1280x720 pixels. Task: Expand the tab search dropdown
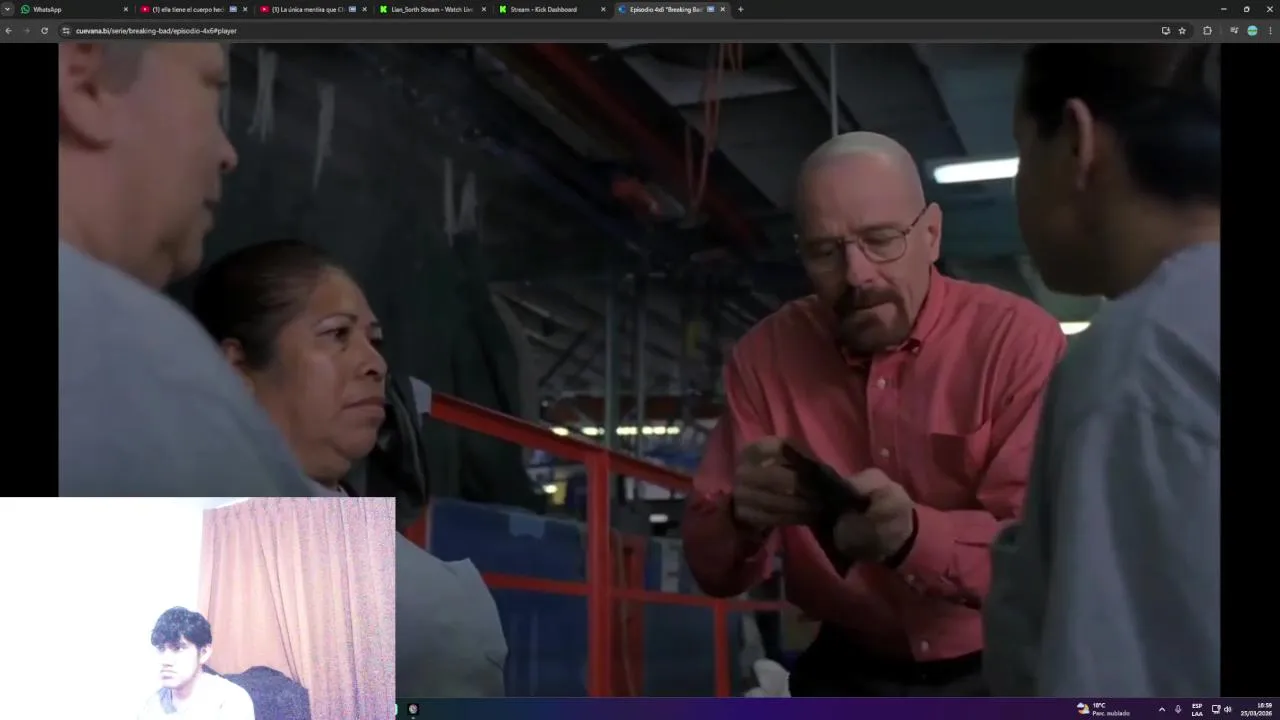pos(8,9)
